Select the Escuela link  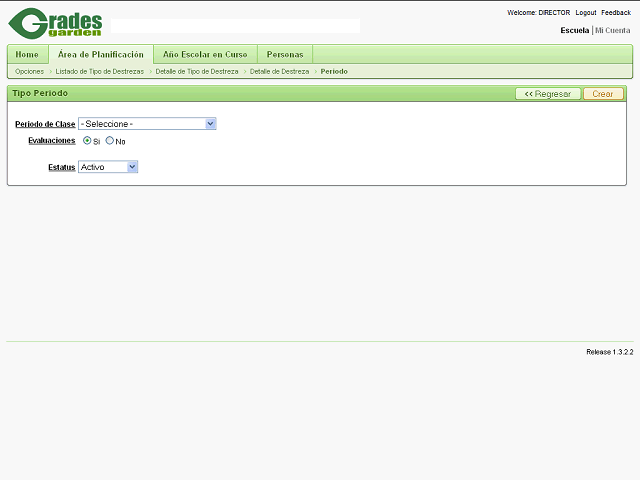pyautogui.click(x=575, y=30)
